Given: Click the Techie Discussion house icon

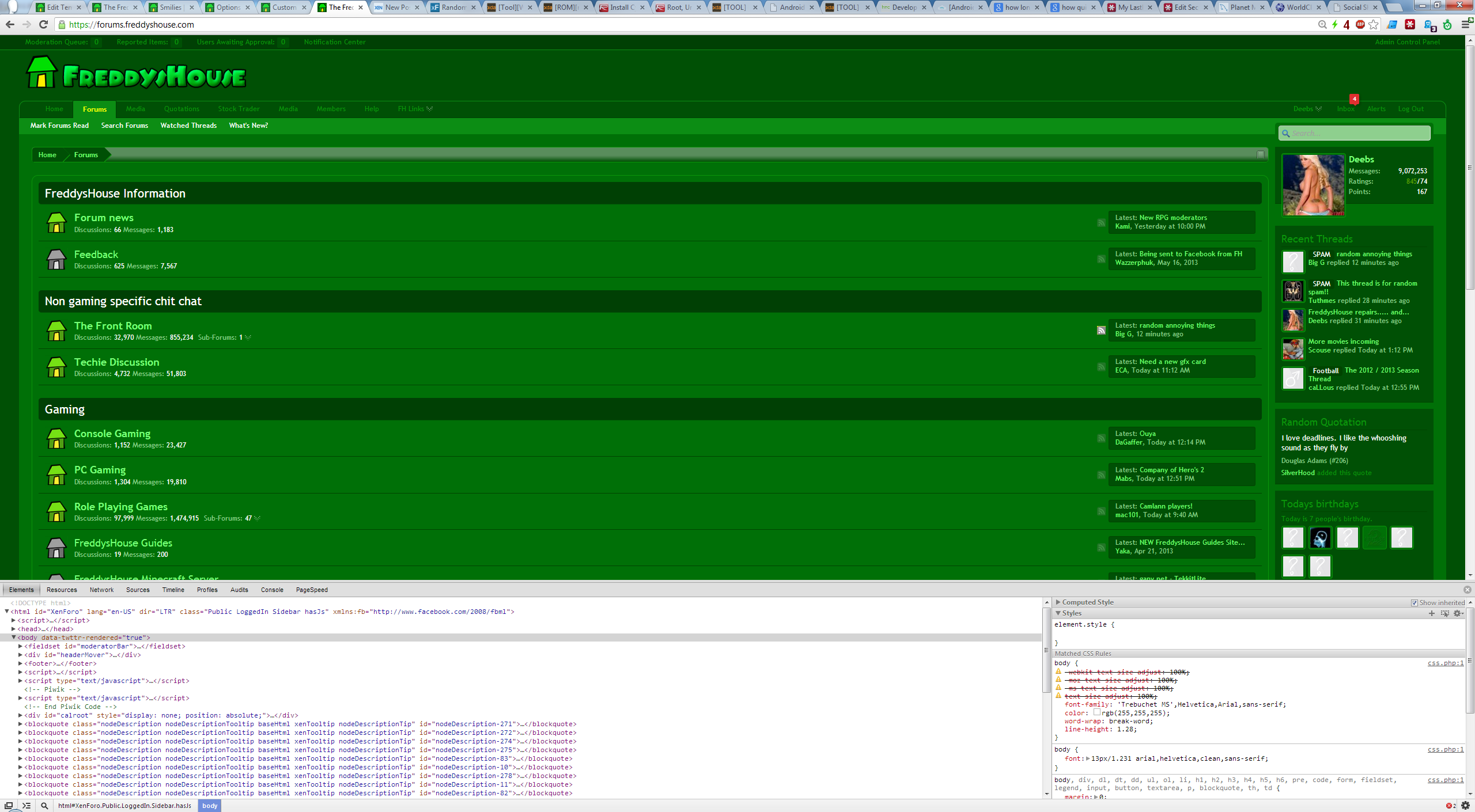Looking at the screenshot, I should pyautogui.click(x=56, y=367).
